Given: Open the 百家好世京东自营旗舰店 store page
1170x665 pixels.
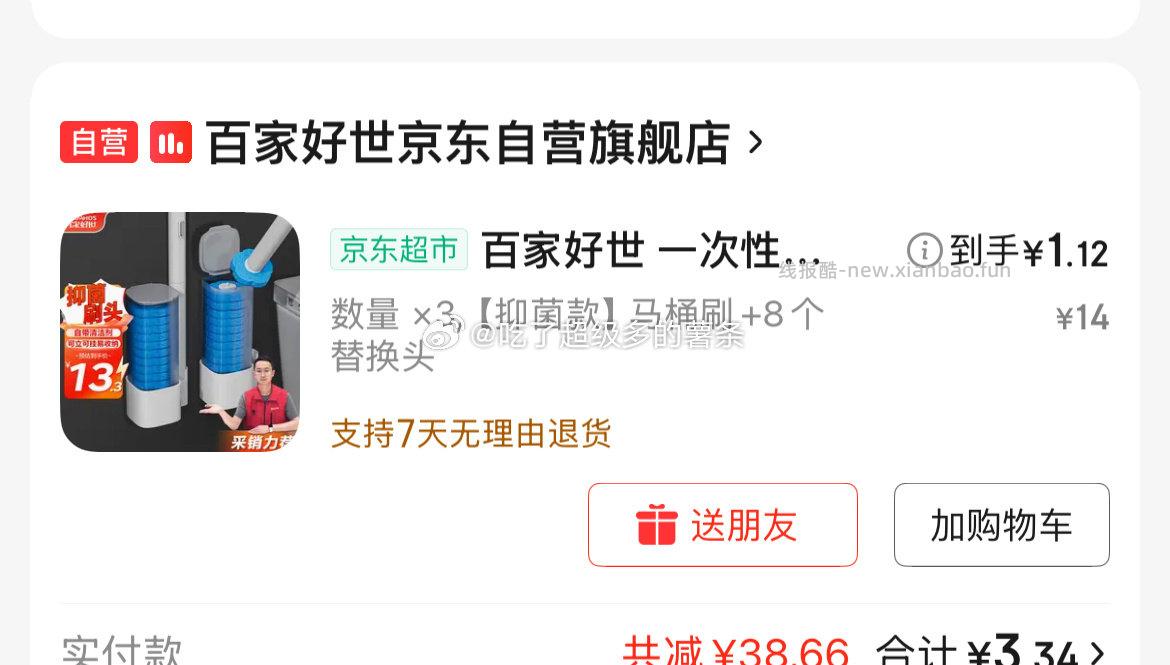Looking at the screenshot, I should (468, 143).
